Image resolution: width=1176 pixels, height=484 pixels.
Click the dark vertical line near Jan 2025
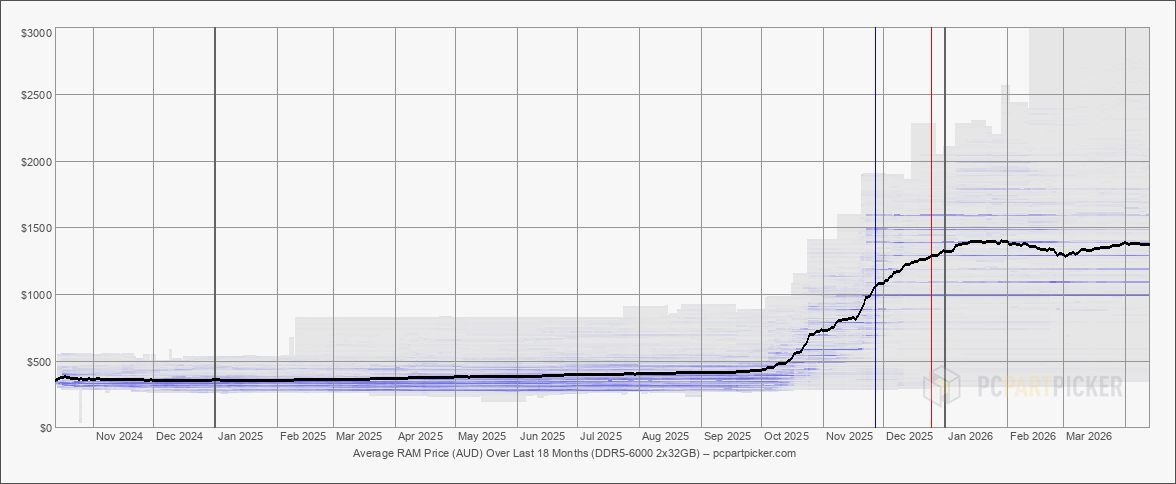(215, 227)
